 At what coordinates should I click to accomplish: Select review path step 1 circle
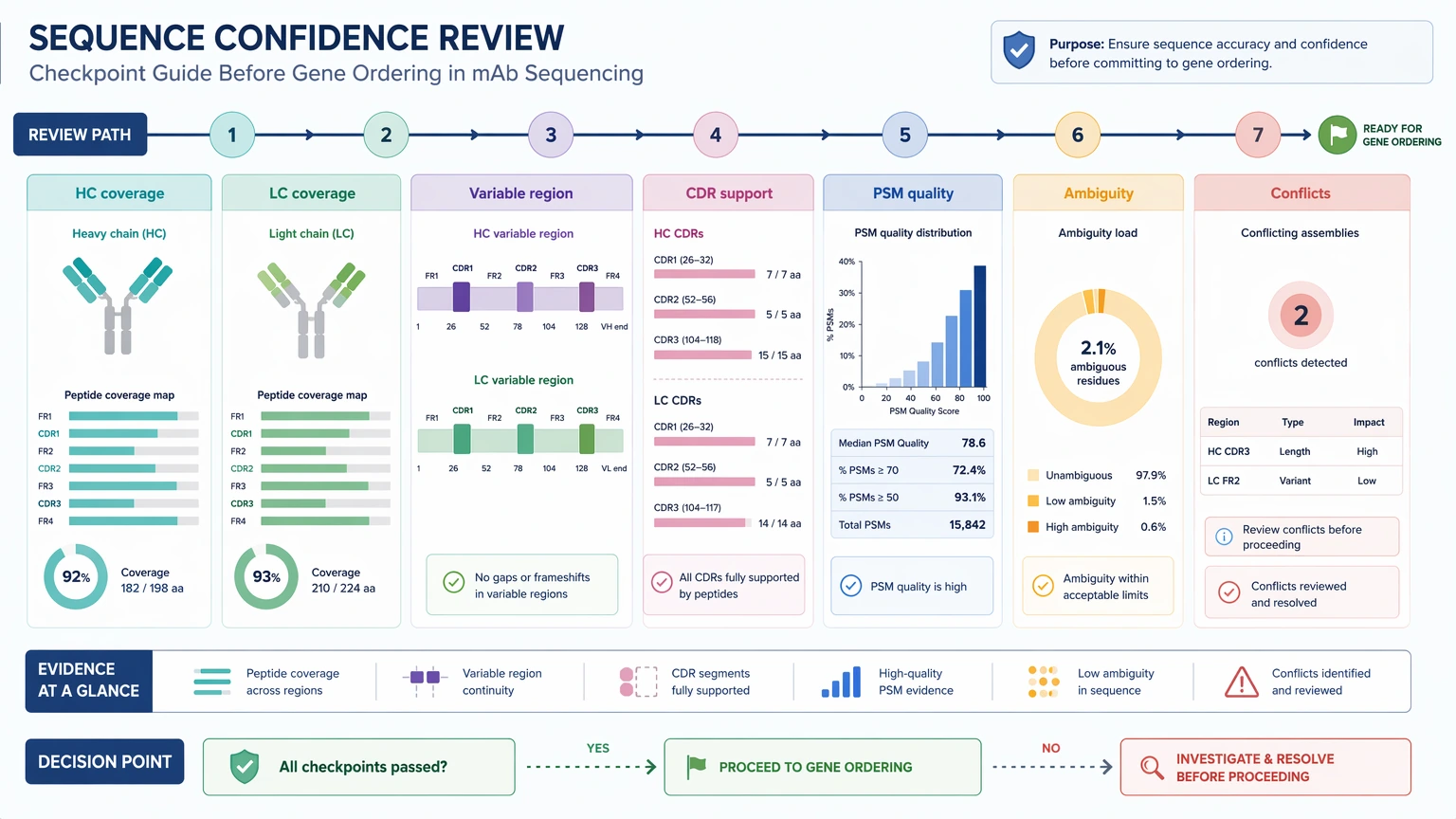tap(232, 135)
